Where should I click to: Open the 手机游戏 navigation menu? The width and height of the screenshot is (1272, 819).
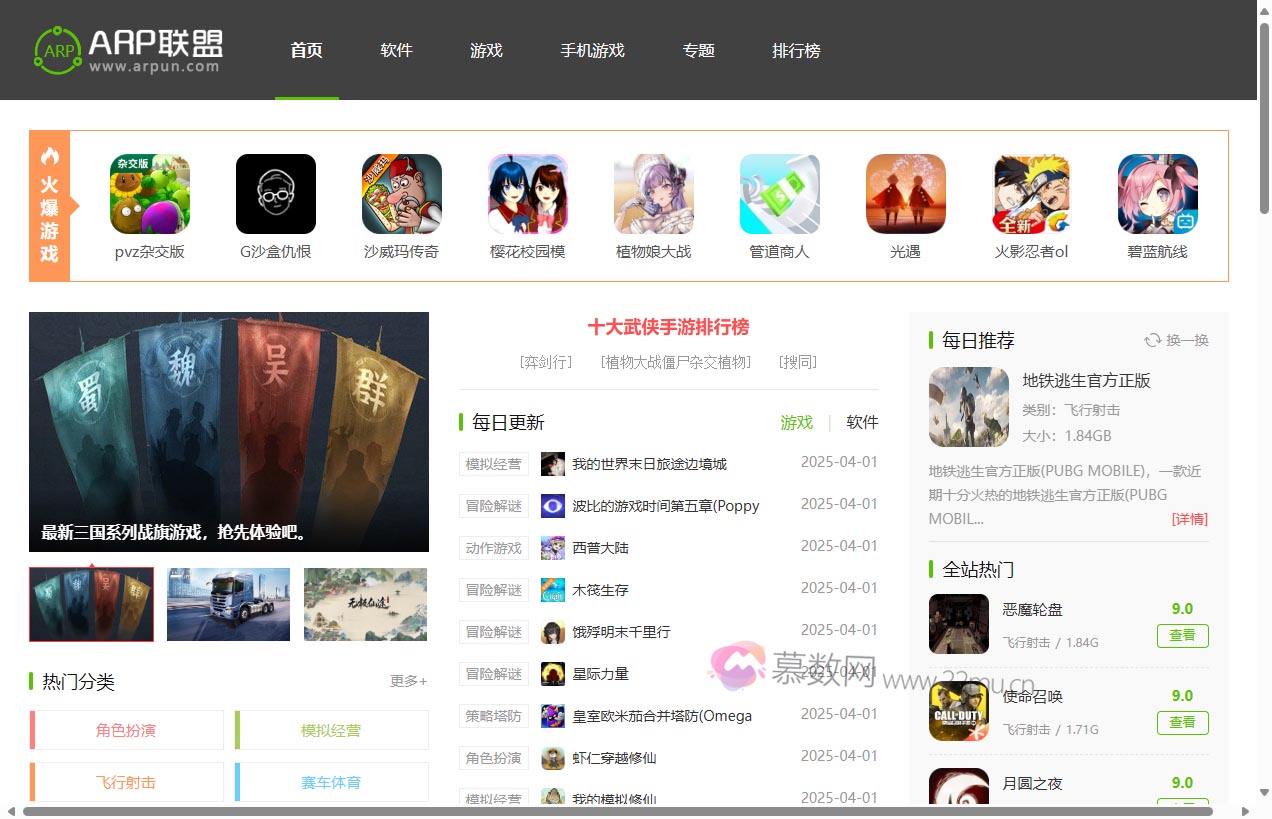pos(592,51)
